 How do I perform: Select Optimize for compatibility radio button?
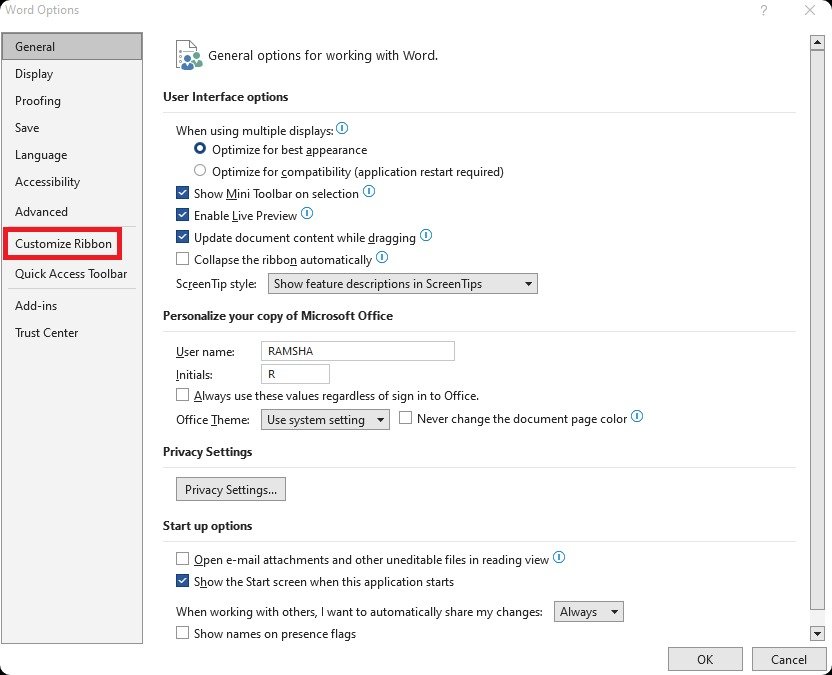point(200,170)
